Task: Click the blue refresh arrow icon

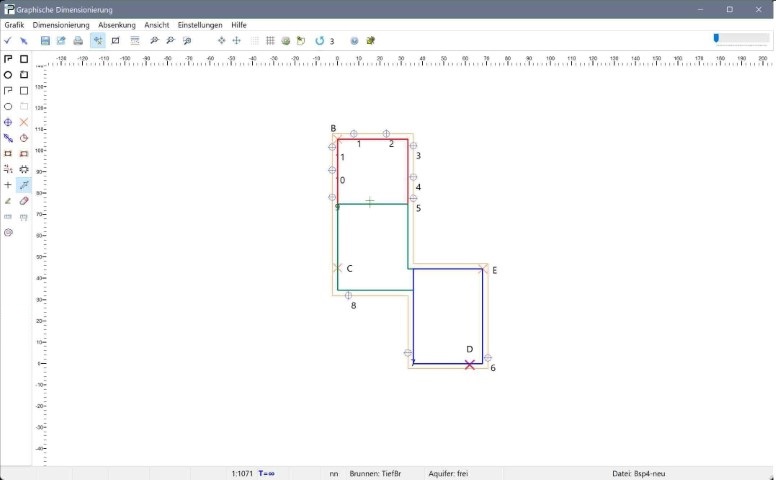Action: [x=319, y=41]
